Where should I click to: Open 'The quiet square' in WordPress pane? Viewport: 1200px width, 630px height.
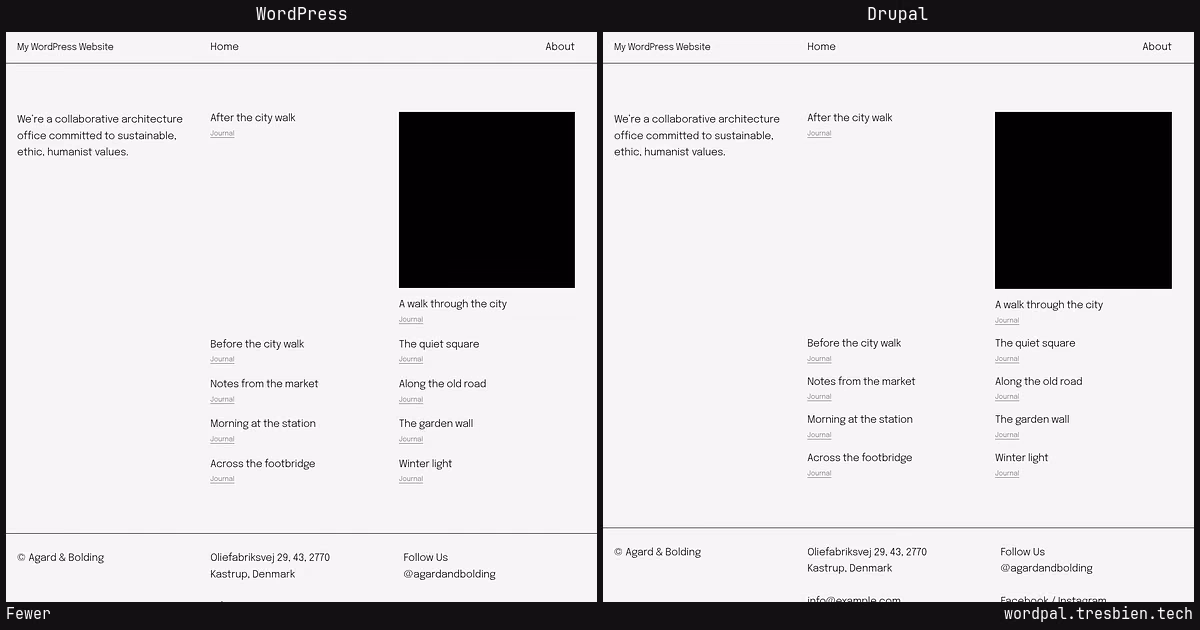[439, 344]
